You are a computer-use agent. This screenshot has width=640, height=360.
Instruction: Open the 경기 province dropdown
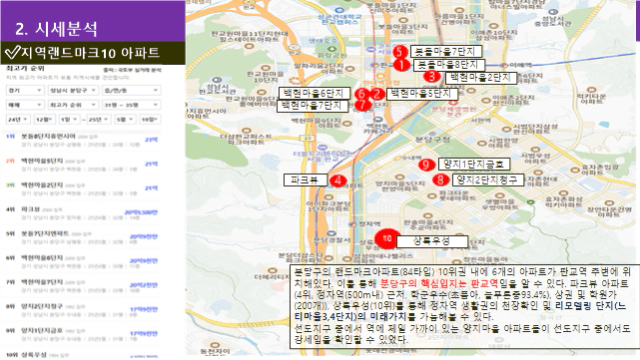[25, 90]
